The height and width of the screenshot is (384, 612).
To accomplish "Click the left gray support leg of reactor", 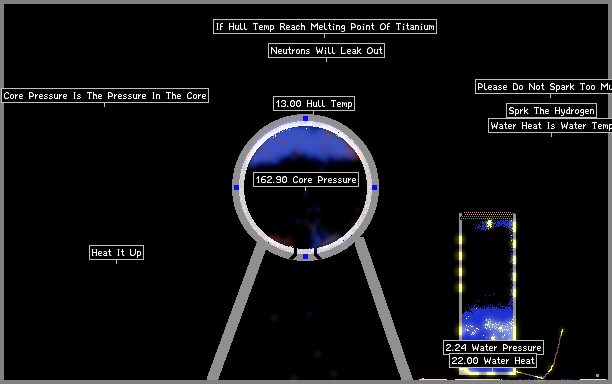I will coord(237,310).
